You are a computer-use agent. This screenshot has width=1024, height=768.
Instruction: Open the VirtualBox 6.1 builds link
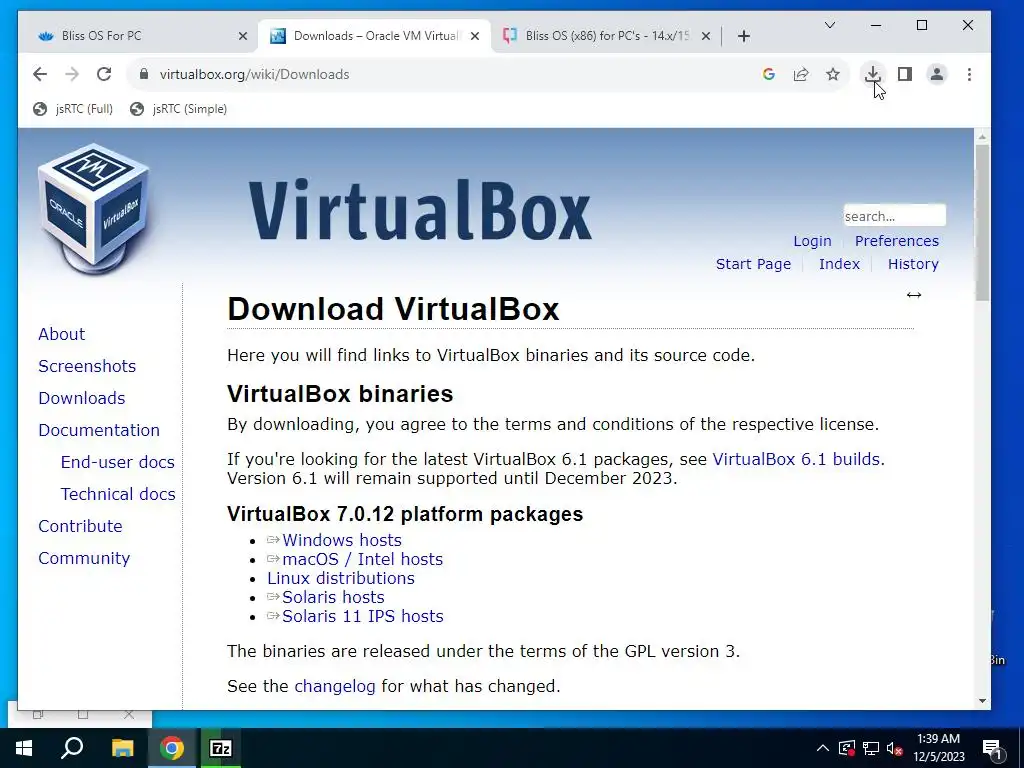[x=796, y=459]
